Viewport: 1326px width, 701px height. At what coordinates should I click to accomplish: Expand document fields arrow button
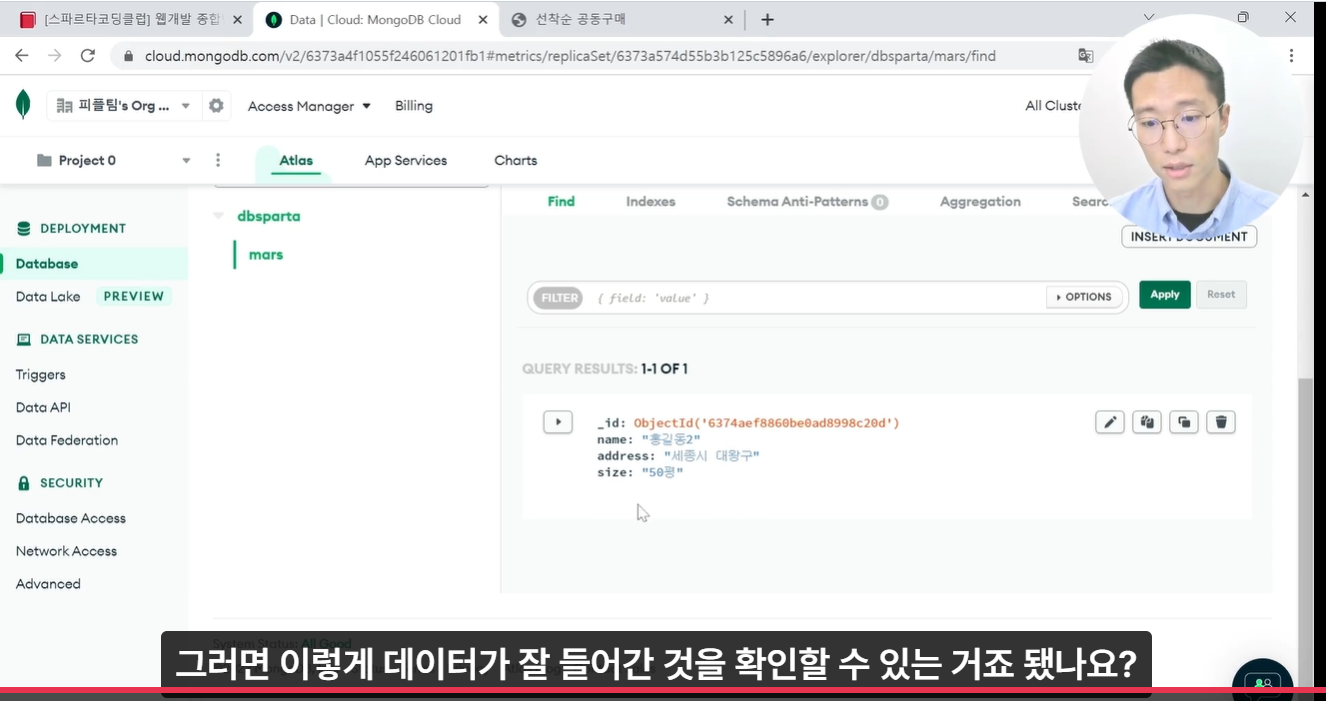pos(558,422)
